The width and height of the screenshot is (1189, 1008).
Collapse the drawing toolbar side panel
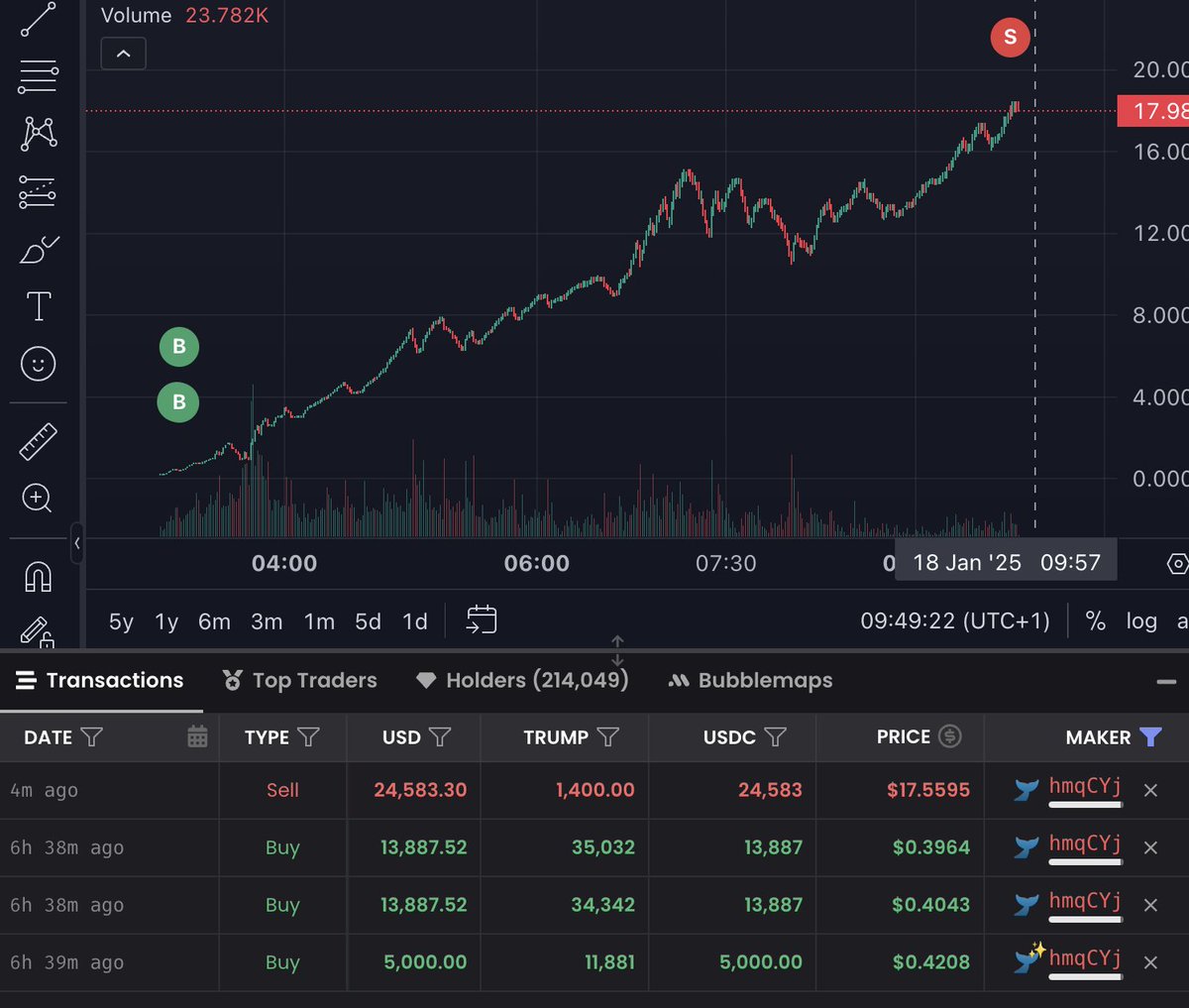click(77, 542)
